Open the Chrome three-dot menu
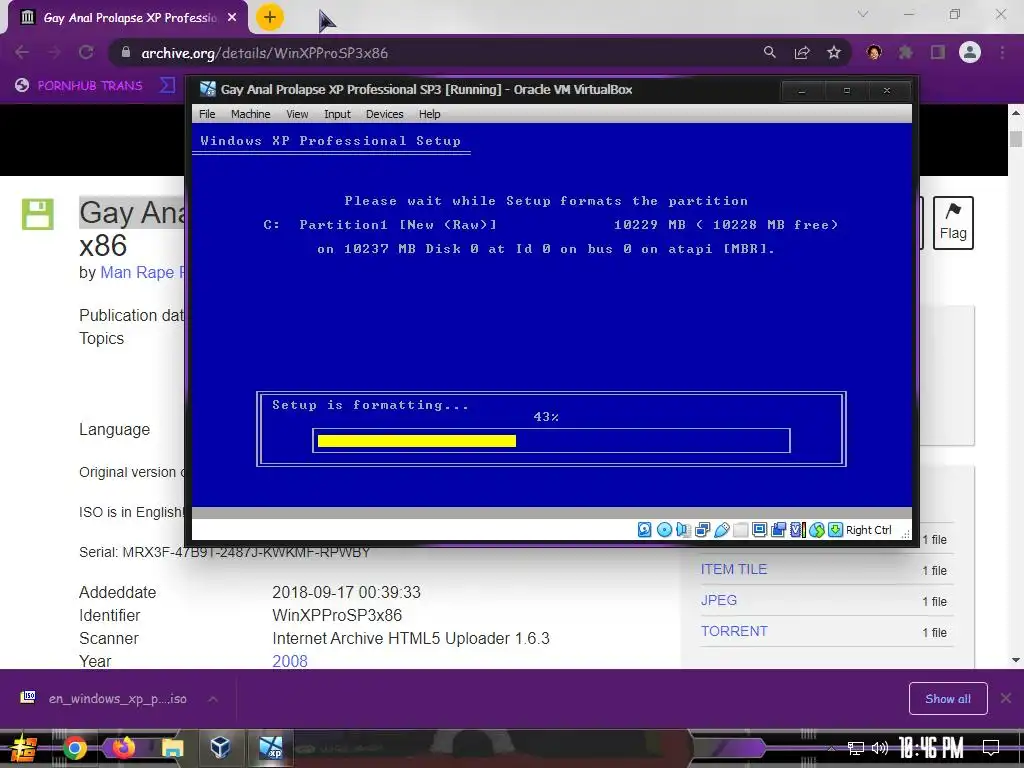 1002,52
